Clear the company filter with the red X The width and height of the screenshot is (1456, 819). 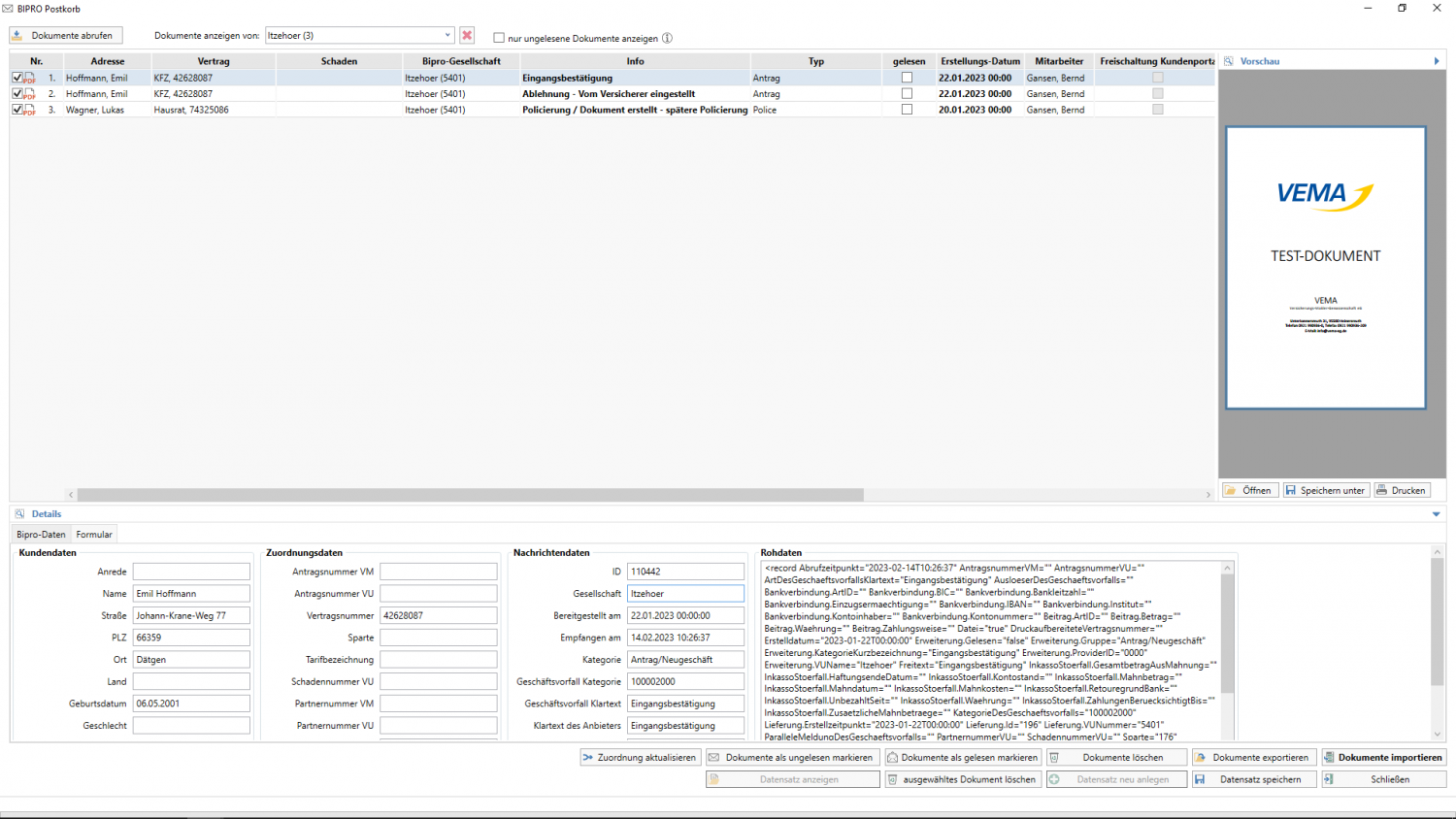467,36
